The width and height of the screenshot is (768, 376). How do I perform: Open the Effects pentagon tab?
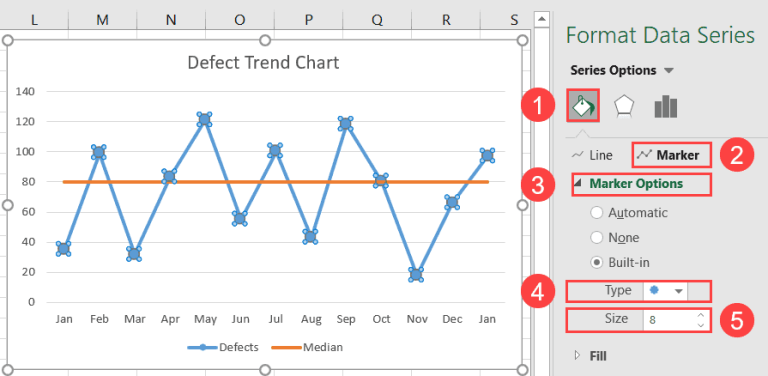624,106
